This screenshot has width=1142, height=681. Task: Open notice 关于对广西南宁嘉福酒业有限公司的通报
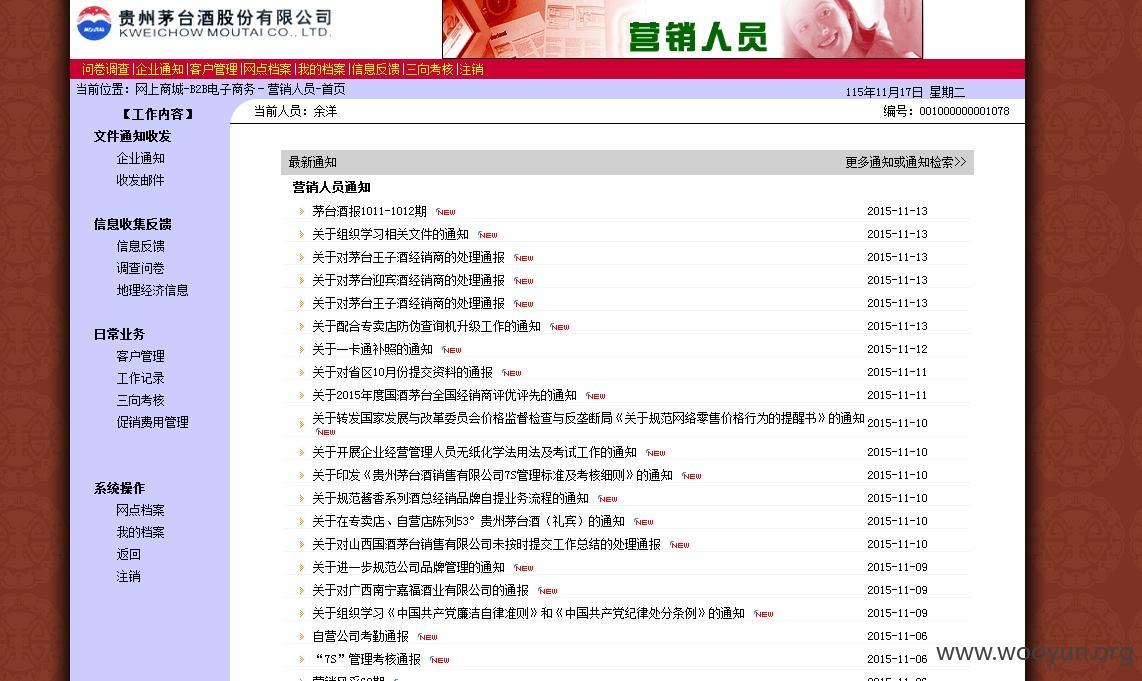tap(420, 591)
